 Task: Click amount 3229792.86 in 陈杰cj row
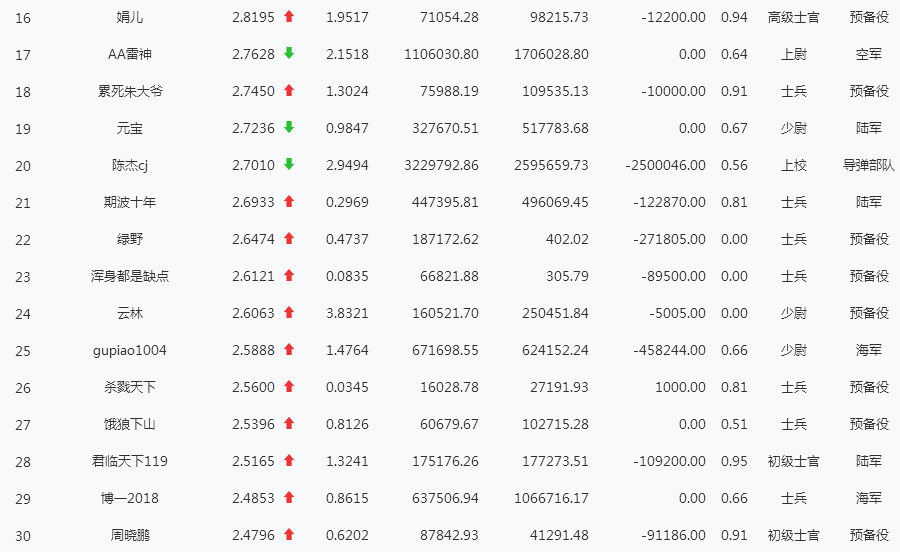tap(441, 165)
